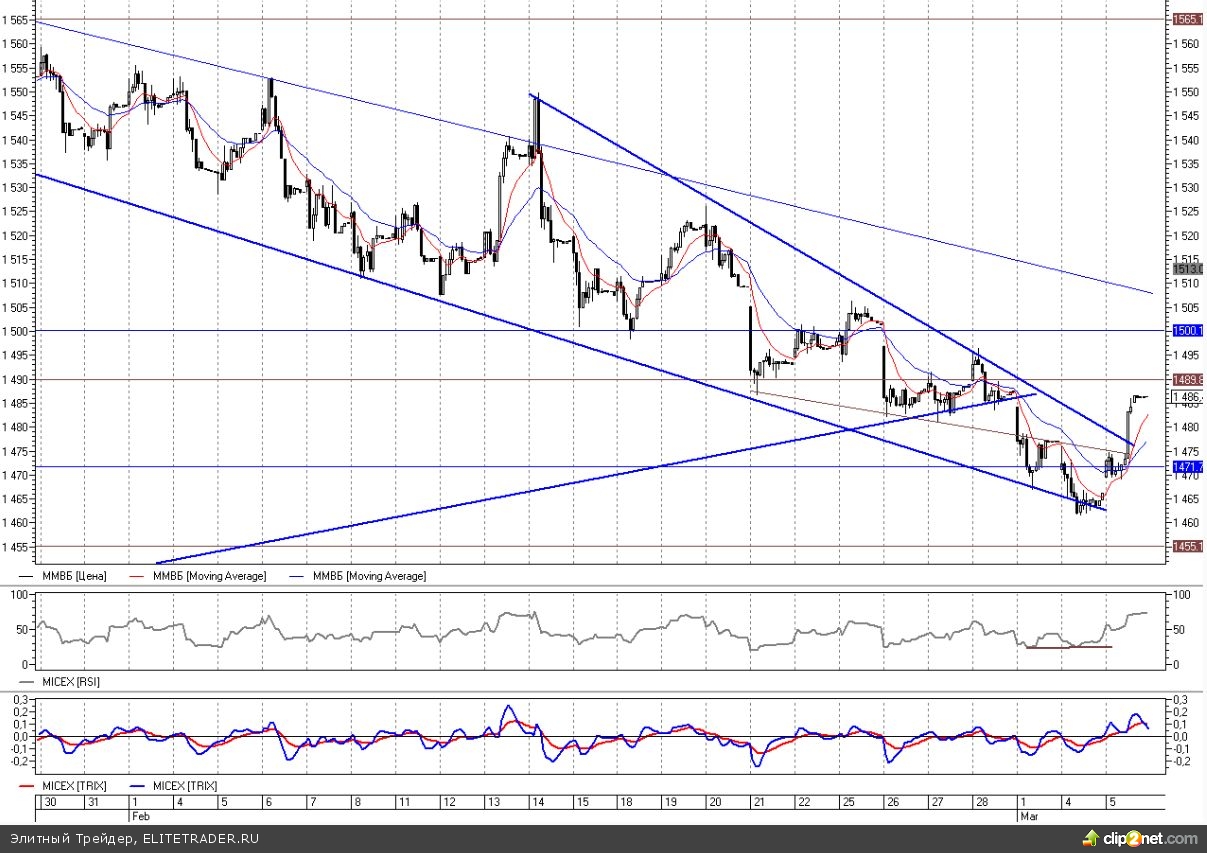Click the 1489.8 resistance level label
Screen dimensions: 1207x853
pyautogui.click(x=1187, y=380)
